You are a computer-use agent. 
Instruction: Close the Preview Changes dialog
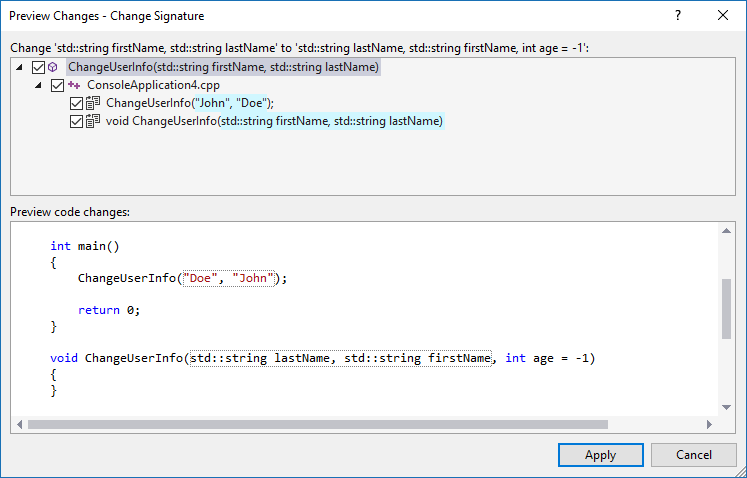(723, 16)
